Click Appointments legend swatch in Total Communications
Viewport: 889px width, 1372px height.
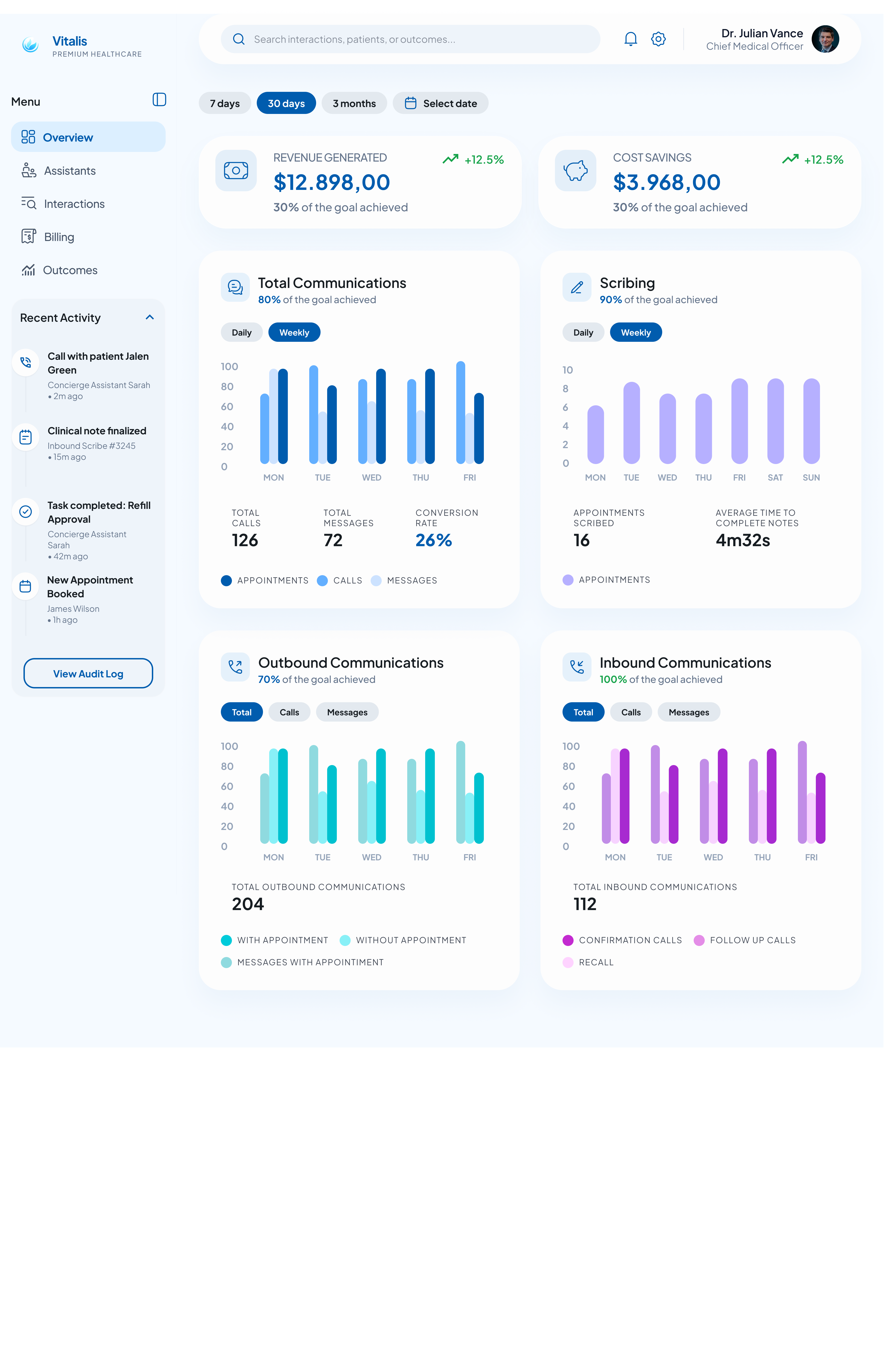click(x=226, y=580)
